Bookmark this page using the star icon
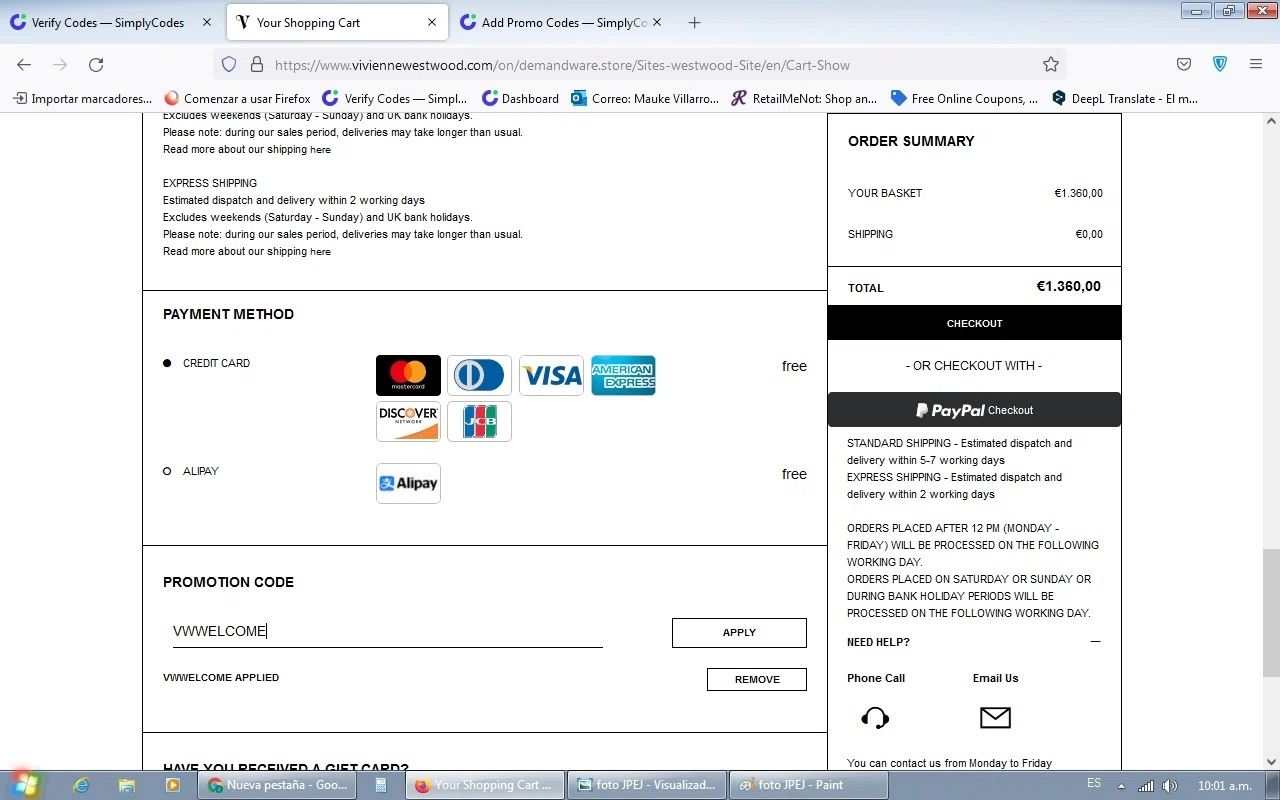The image size is (1280, 800). click(1050, 64)
